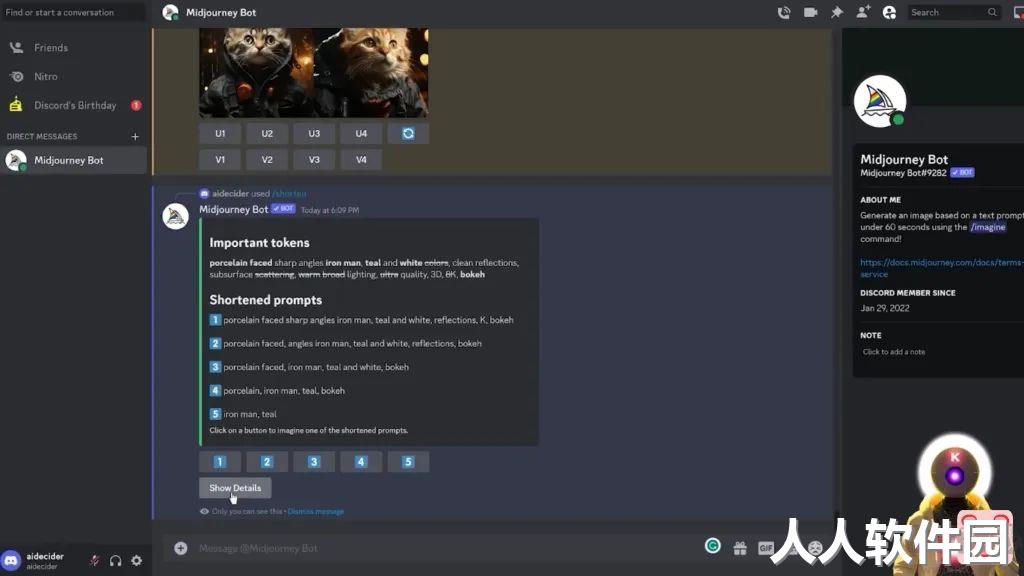1024x576 pixels.
Task: Open Midjourney Bot avatar in message
Action: [175, 216]
